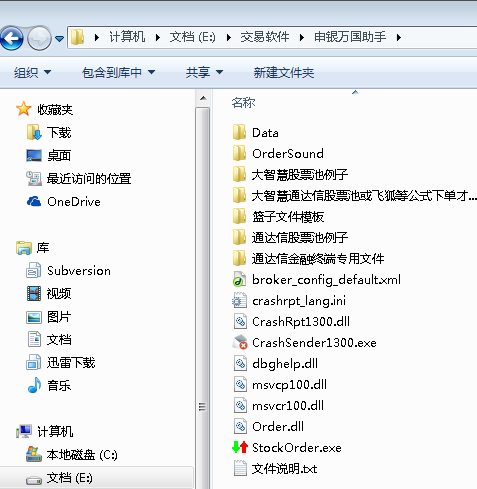This screenshot has height=489, width=477.
Task: Click the crashrpt_lang.ini gear file icon
Action: coord(240,301)
